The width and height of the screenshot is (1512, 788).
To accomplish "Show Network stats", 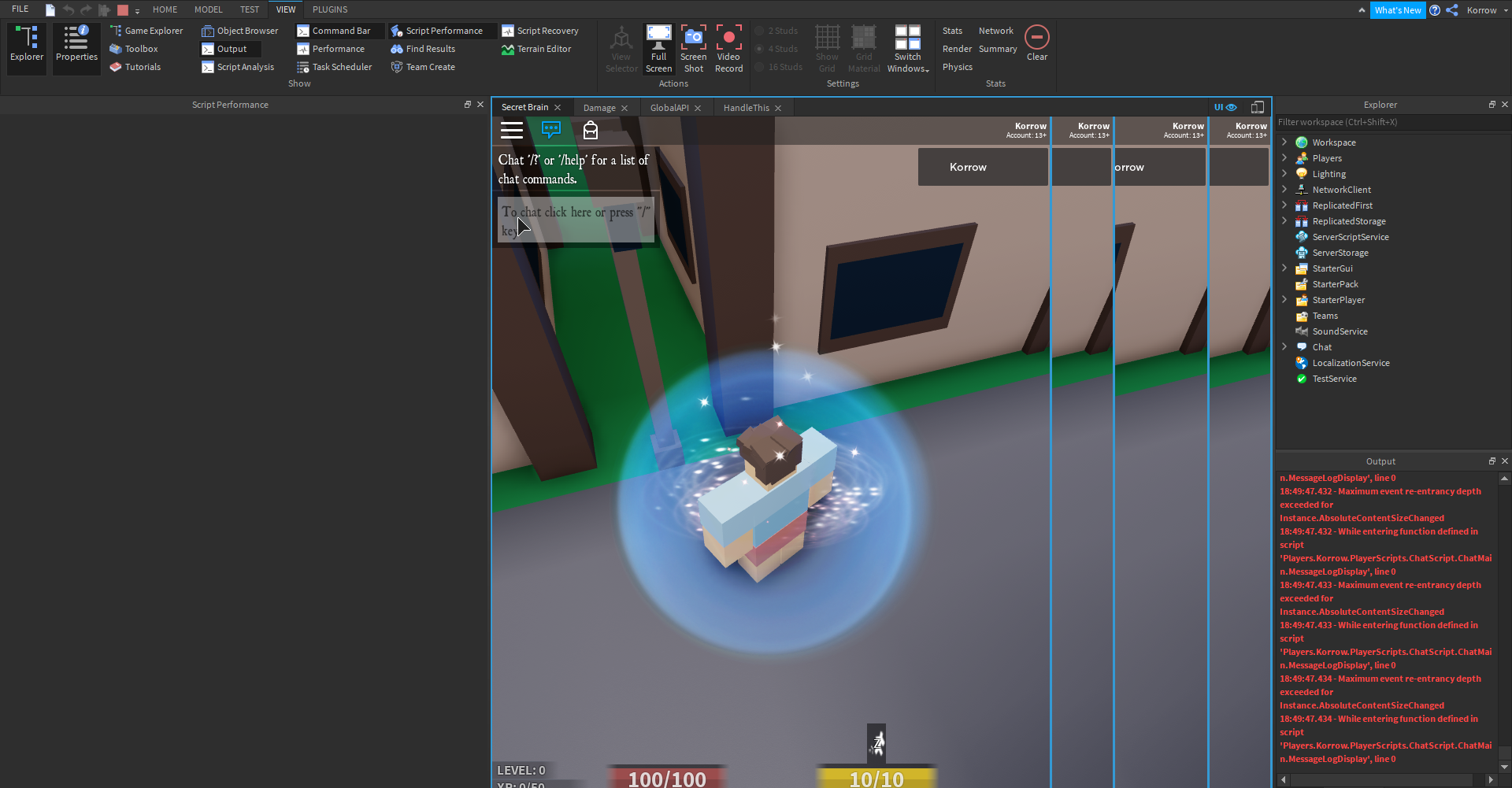I will (996, 31).
